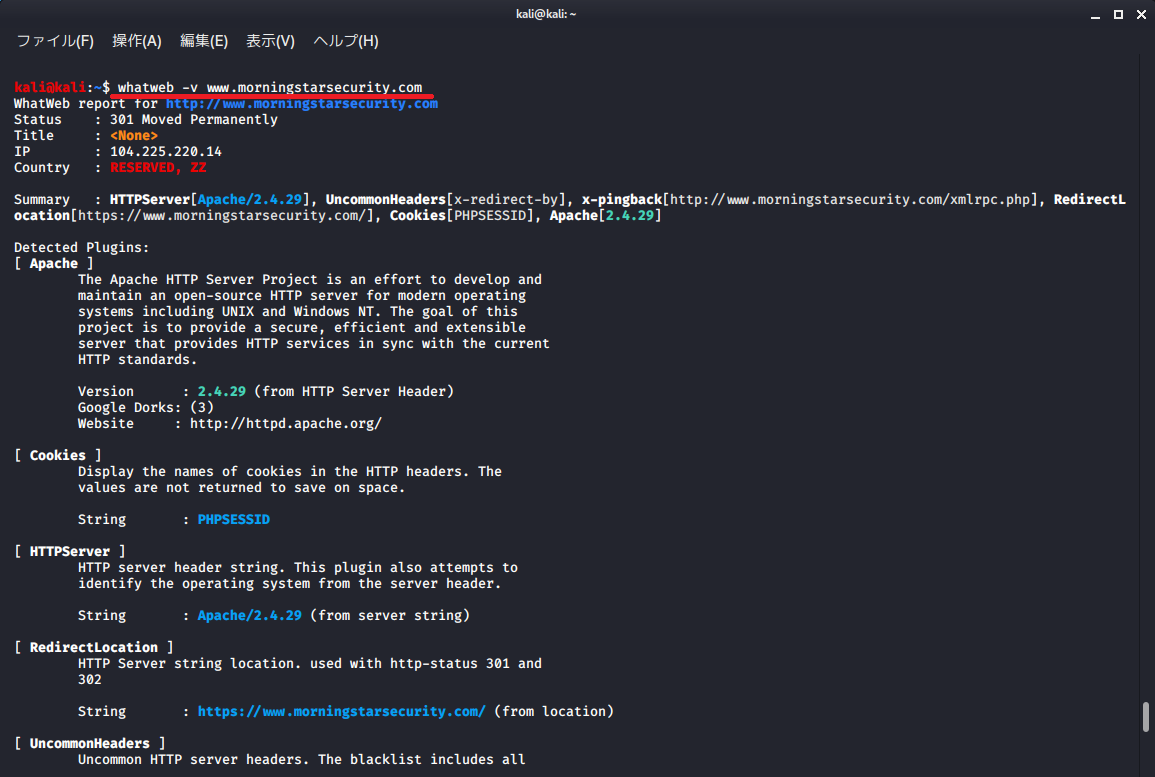Open the ファイル(F) menu
Viewport: 1155px width, 777px height.
click(55, 41)
